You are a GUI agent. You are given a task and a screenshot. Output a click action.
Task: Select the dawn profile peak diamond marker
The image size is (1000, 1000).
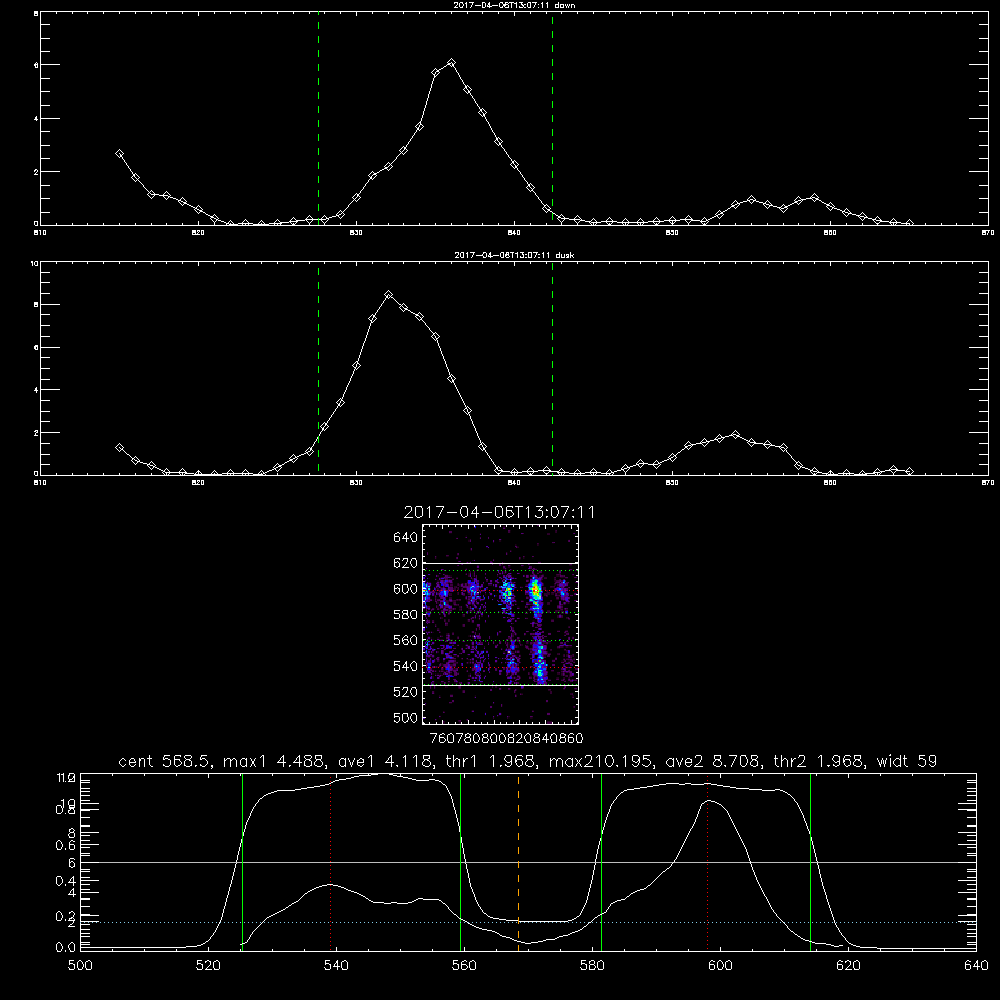[x=452, y=62]
